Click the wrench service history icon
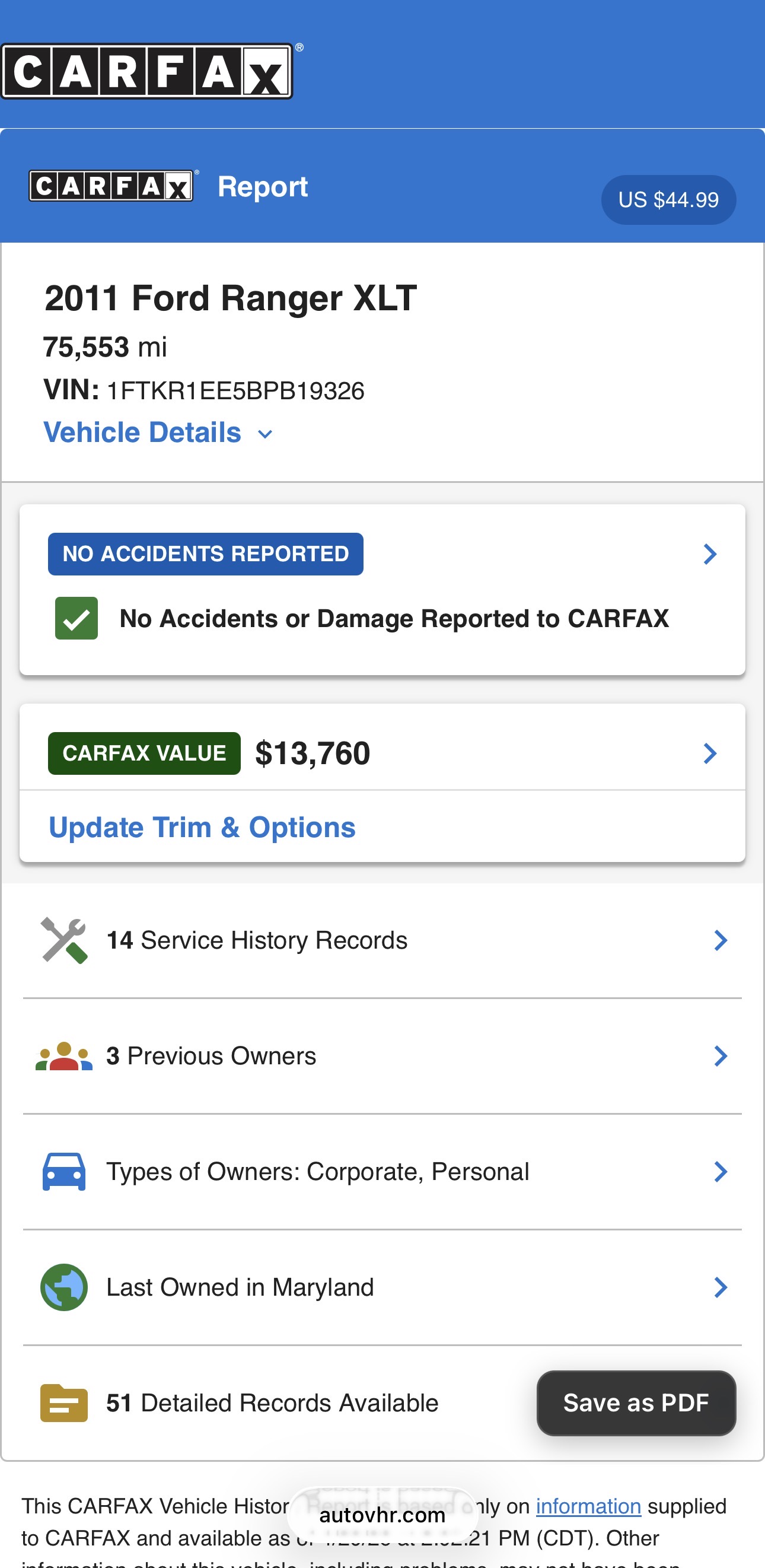The height and width of the screenshot is (1568, 765). coord(64,940)
